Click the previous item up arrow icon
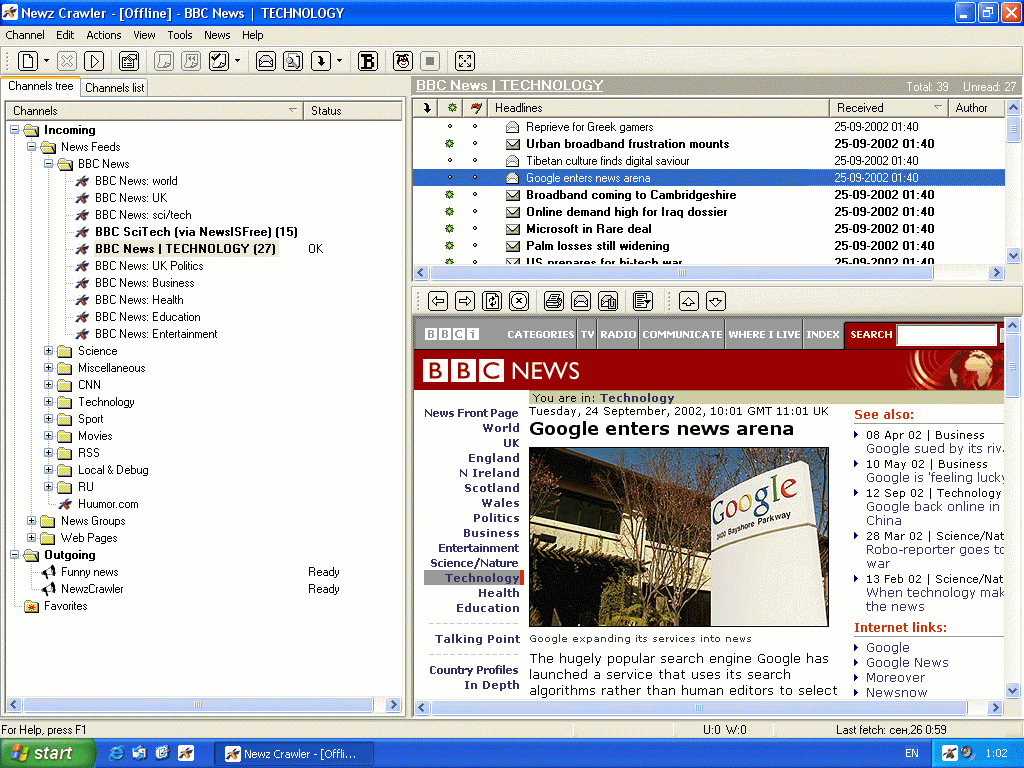The image size is (1024, 768). pos(689,301)
